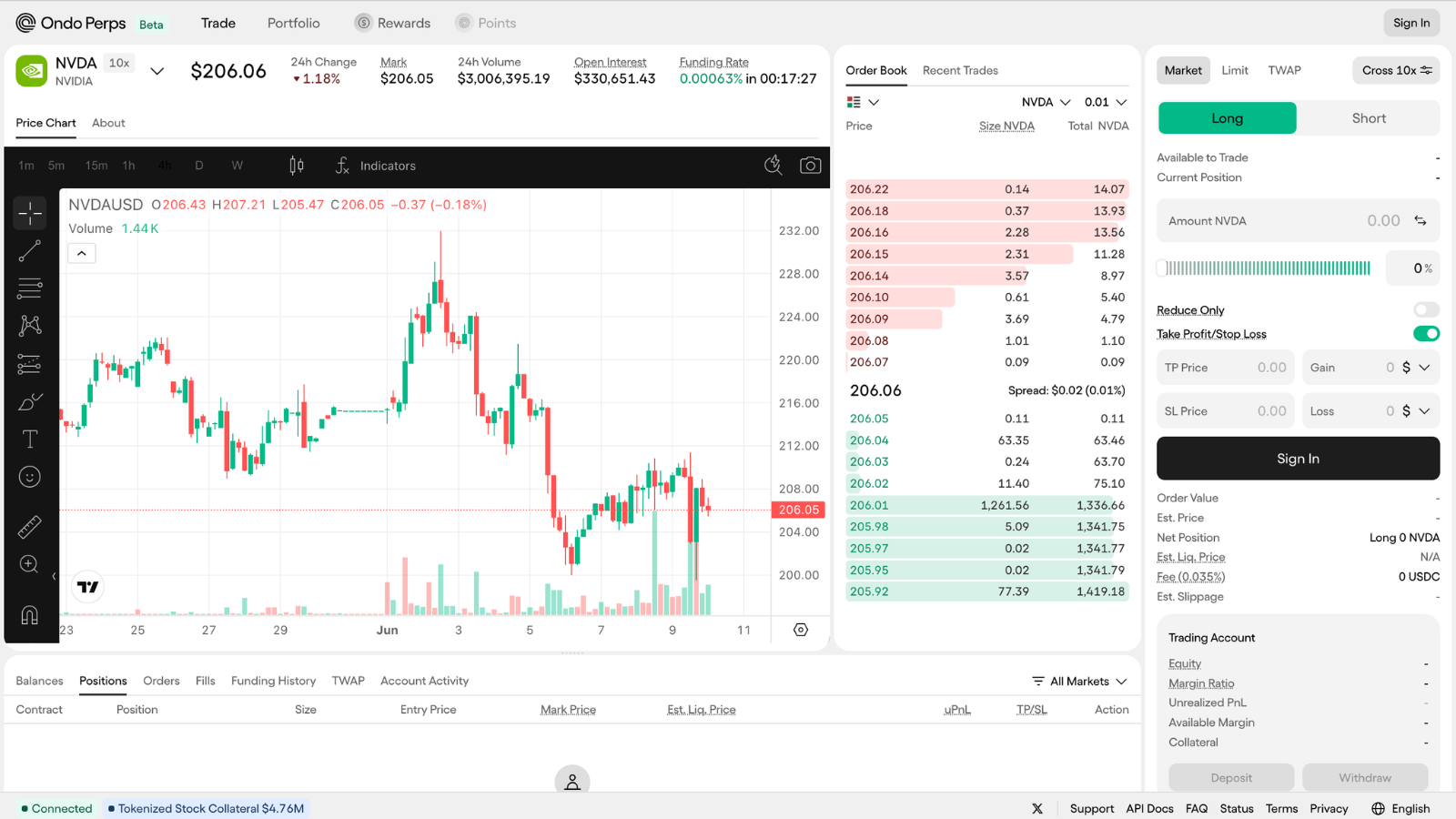Click the TP Price input field
Screen dimensions: 1456x819
click(1225, 368)
